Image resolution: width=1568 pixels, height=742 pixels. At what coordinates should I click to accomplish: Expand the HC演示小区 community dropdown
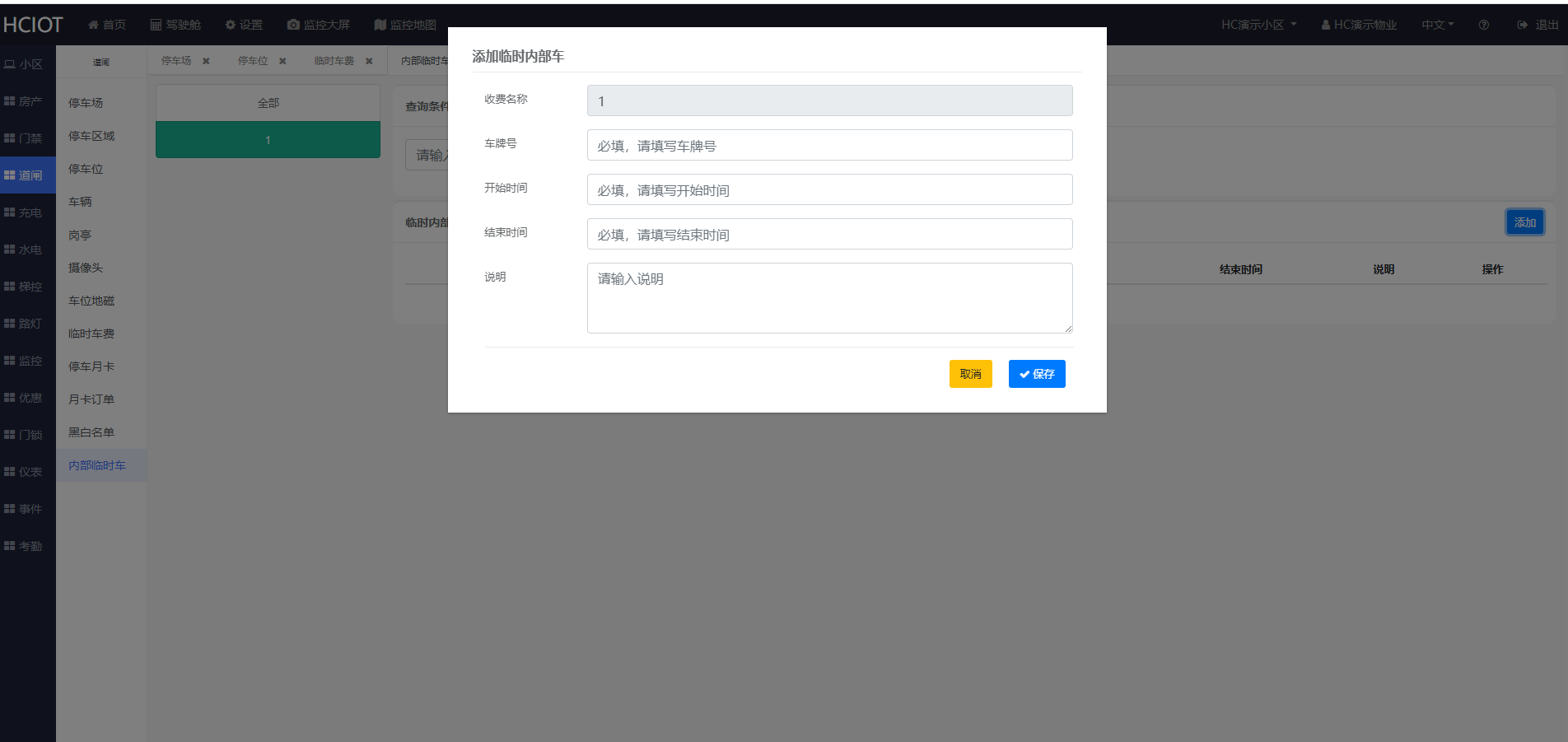coord(1258,25)
